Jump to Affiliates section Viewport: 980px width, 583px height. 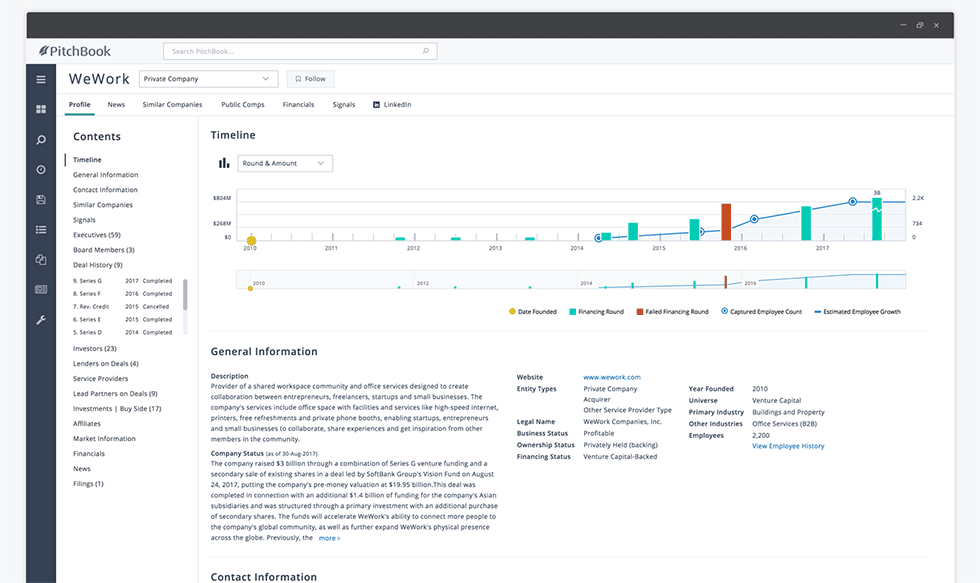coord(86,424)
